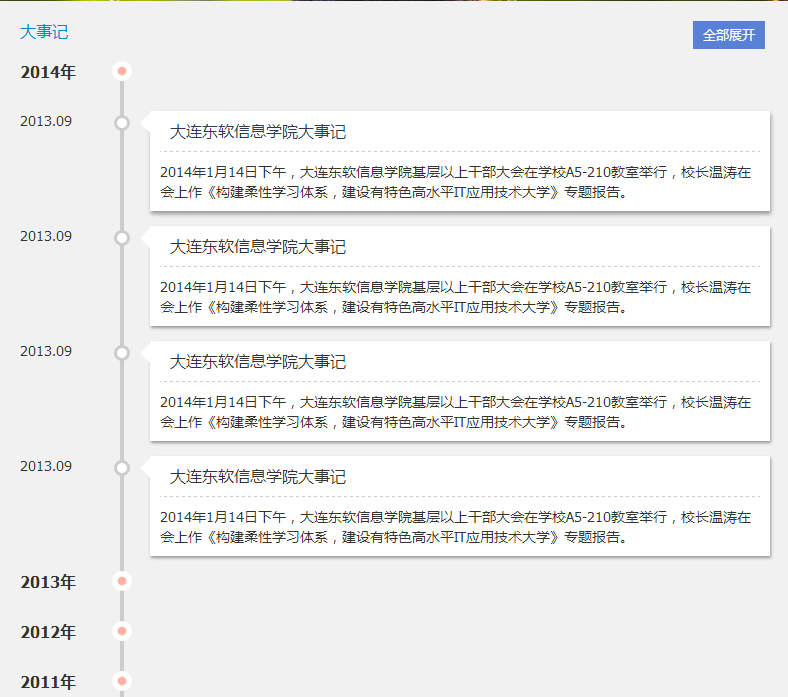
Task: Click the pink dot beside 2011年
Action: (122, 681)
